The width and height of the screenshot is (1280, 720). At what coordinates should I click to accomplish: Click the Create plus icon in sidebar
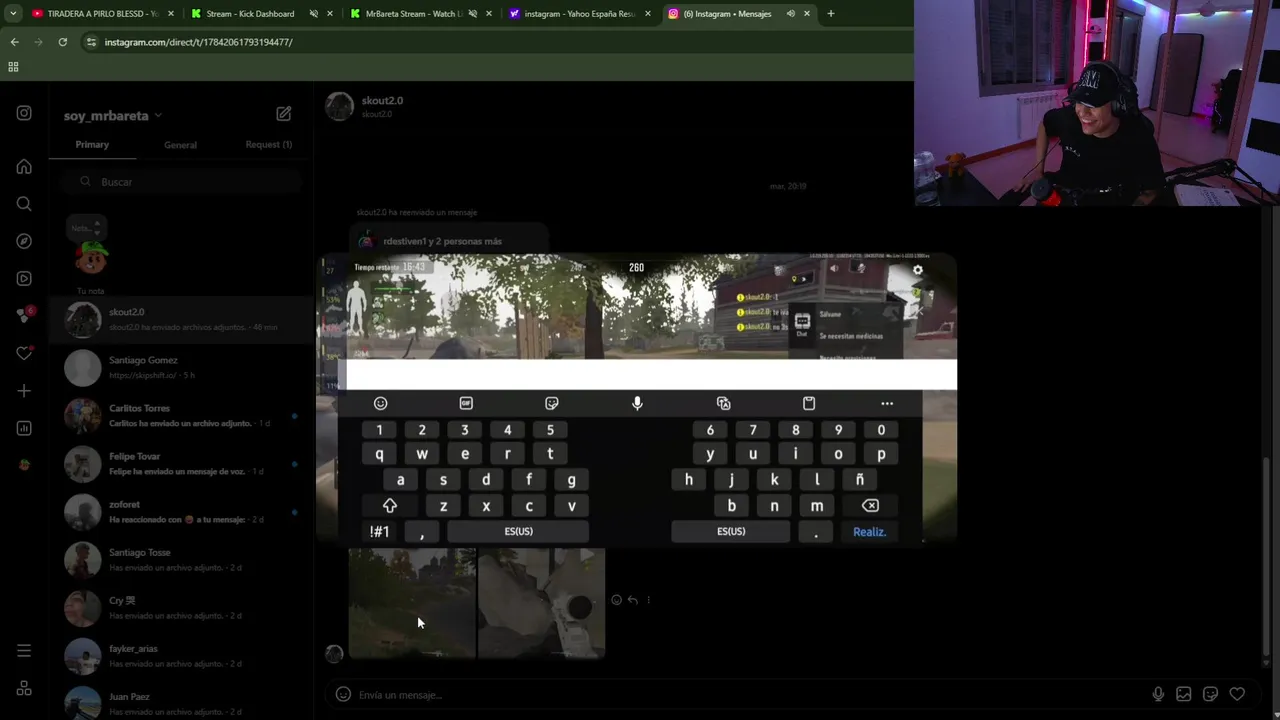24,390
